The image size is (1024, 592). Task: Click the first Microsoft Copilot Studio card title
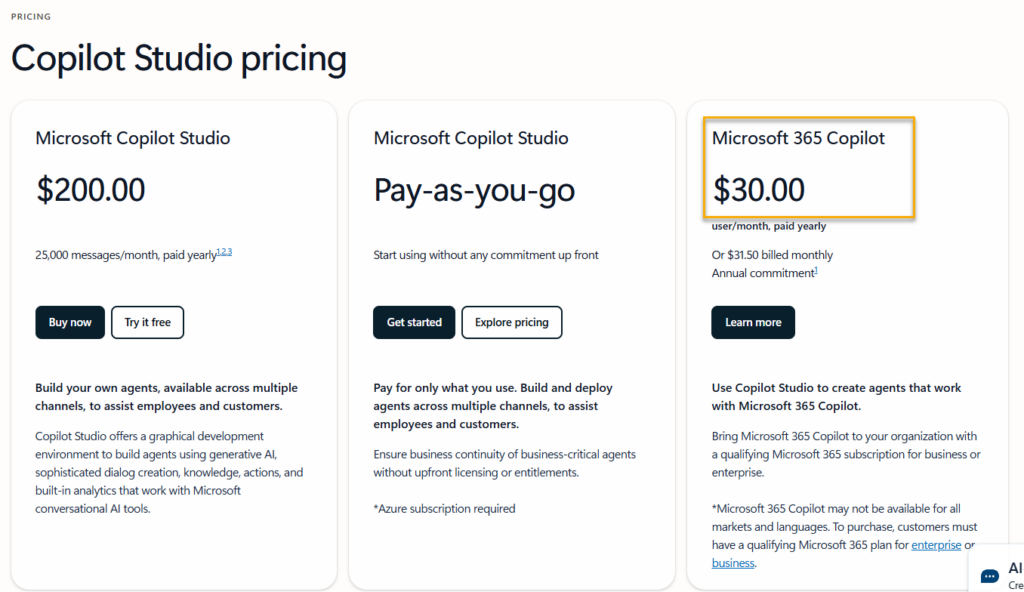(x=133, y=138)
